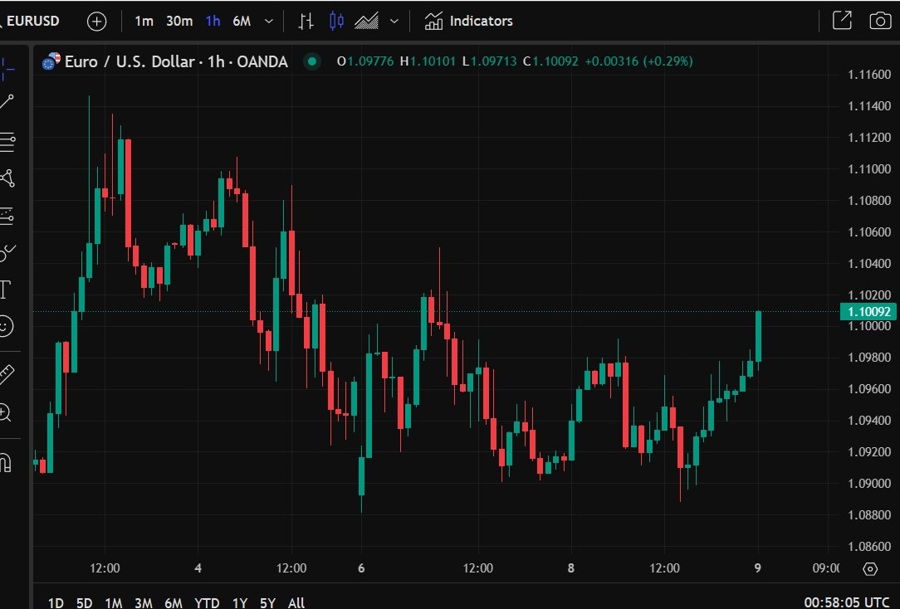Open the chart type dropdown arrow

(394, 20)
